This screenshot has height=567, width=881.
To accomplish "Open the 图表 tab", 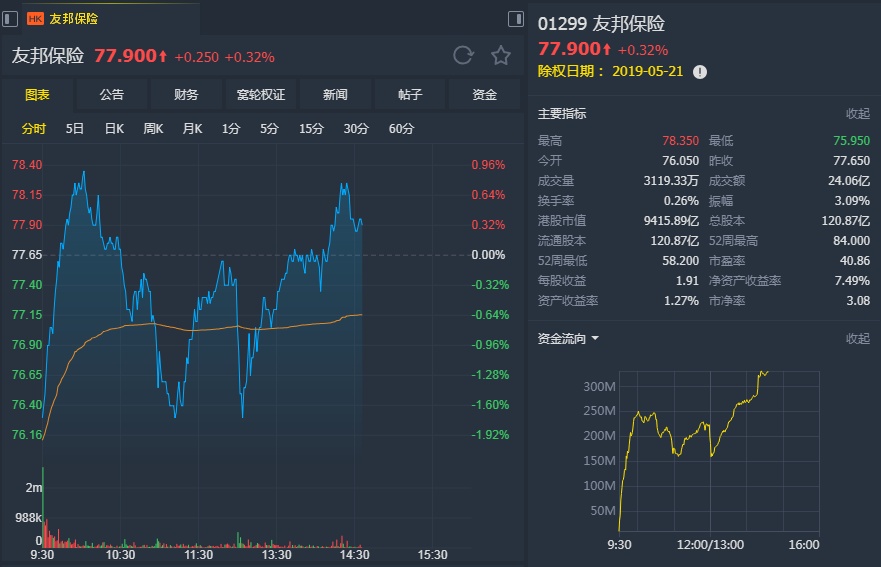I will tap(37, 95).
